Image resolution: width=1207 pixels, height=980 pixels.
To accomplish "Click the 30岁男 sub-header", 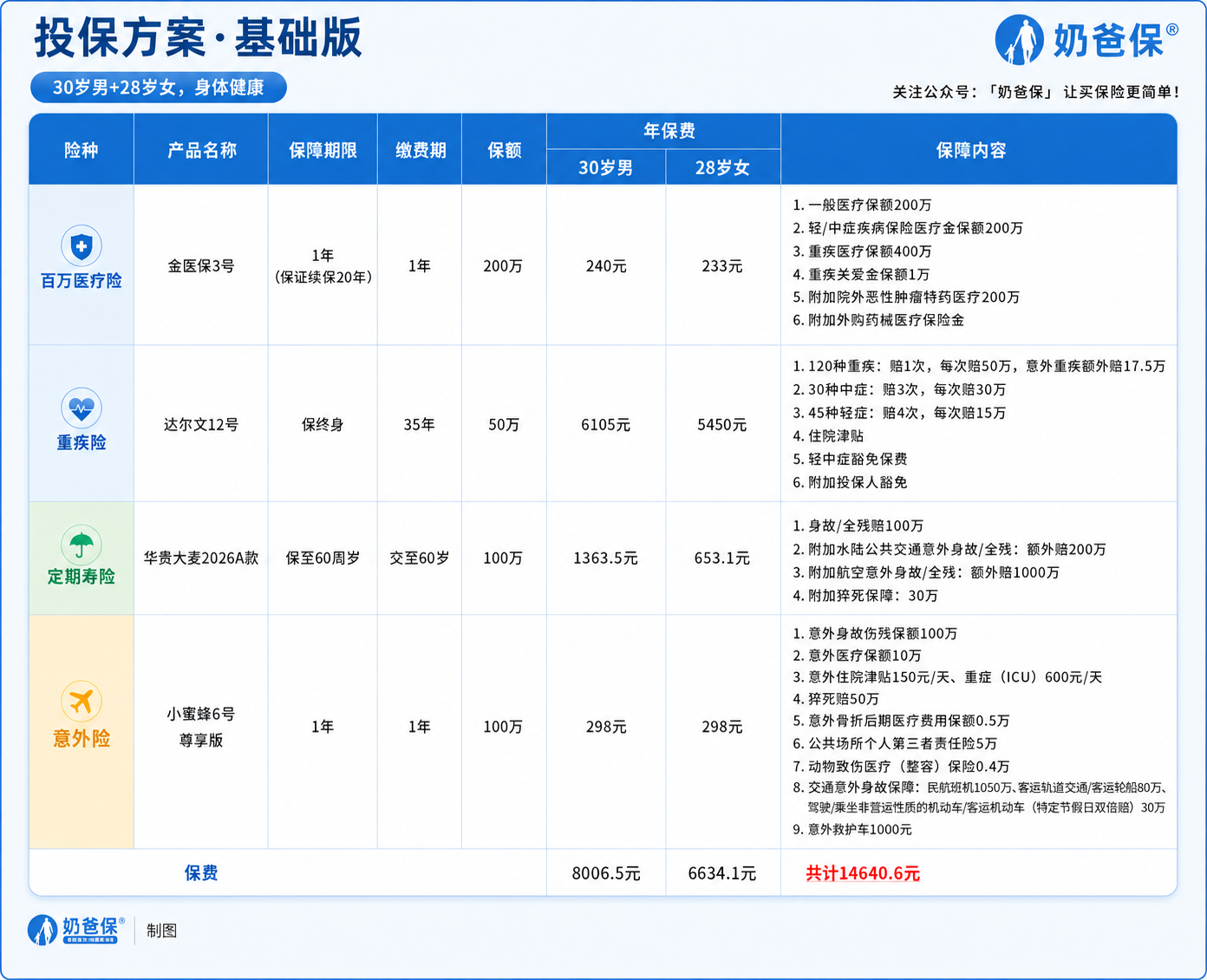I will (x=605, y=167).
